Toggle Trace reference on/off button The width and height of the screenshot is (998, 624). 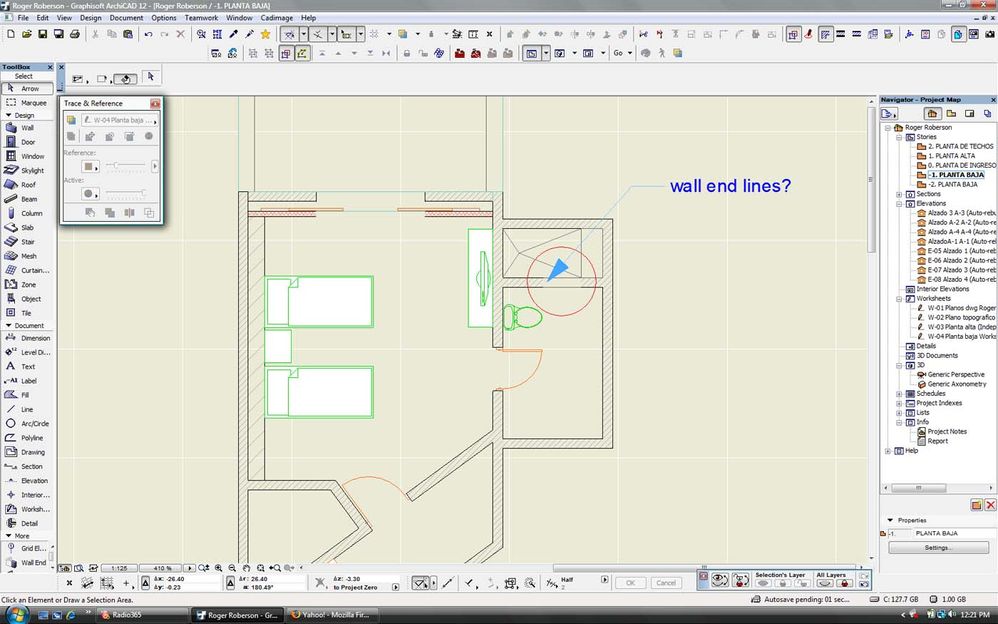pyautogui.click(x=71, y=120)
